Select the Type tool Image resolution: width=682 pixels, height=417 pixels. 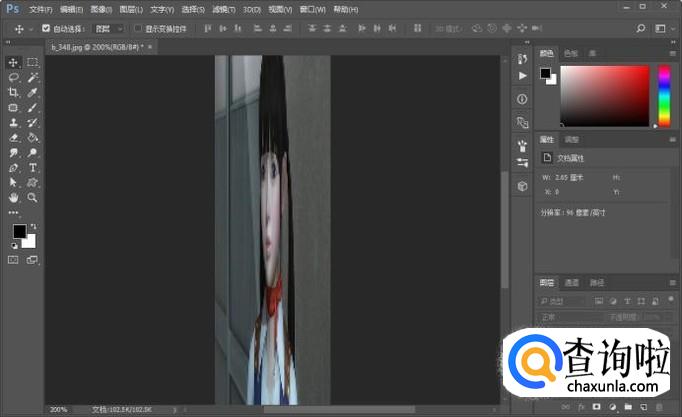point(32,168)
